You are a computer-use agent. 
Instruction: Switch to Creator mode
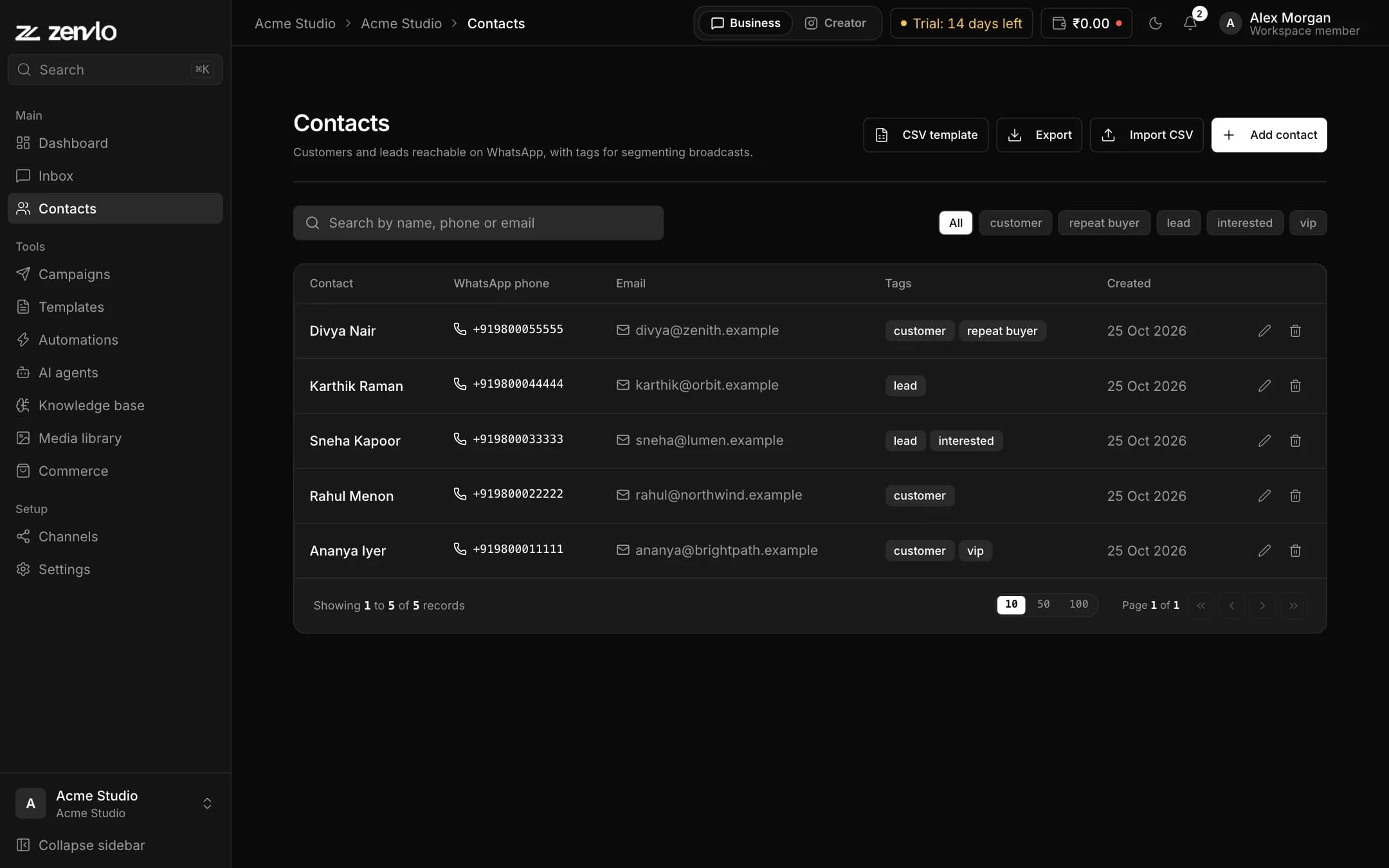click(x=835, y=23)
